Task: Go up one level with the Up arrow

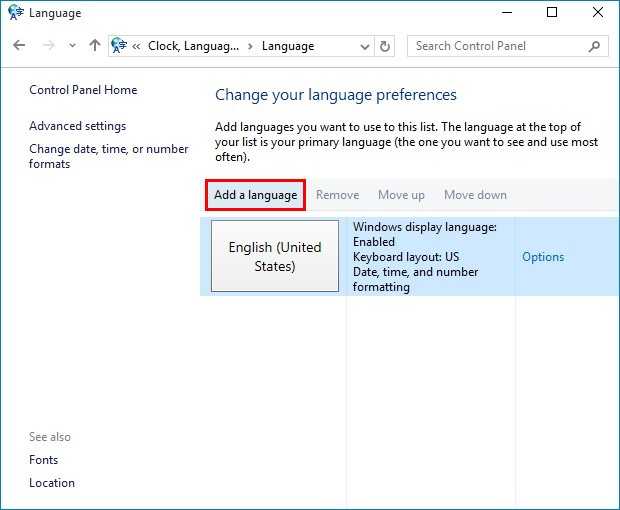Action: point(95,45)
